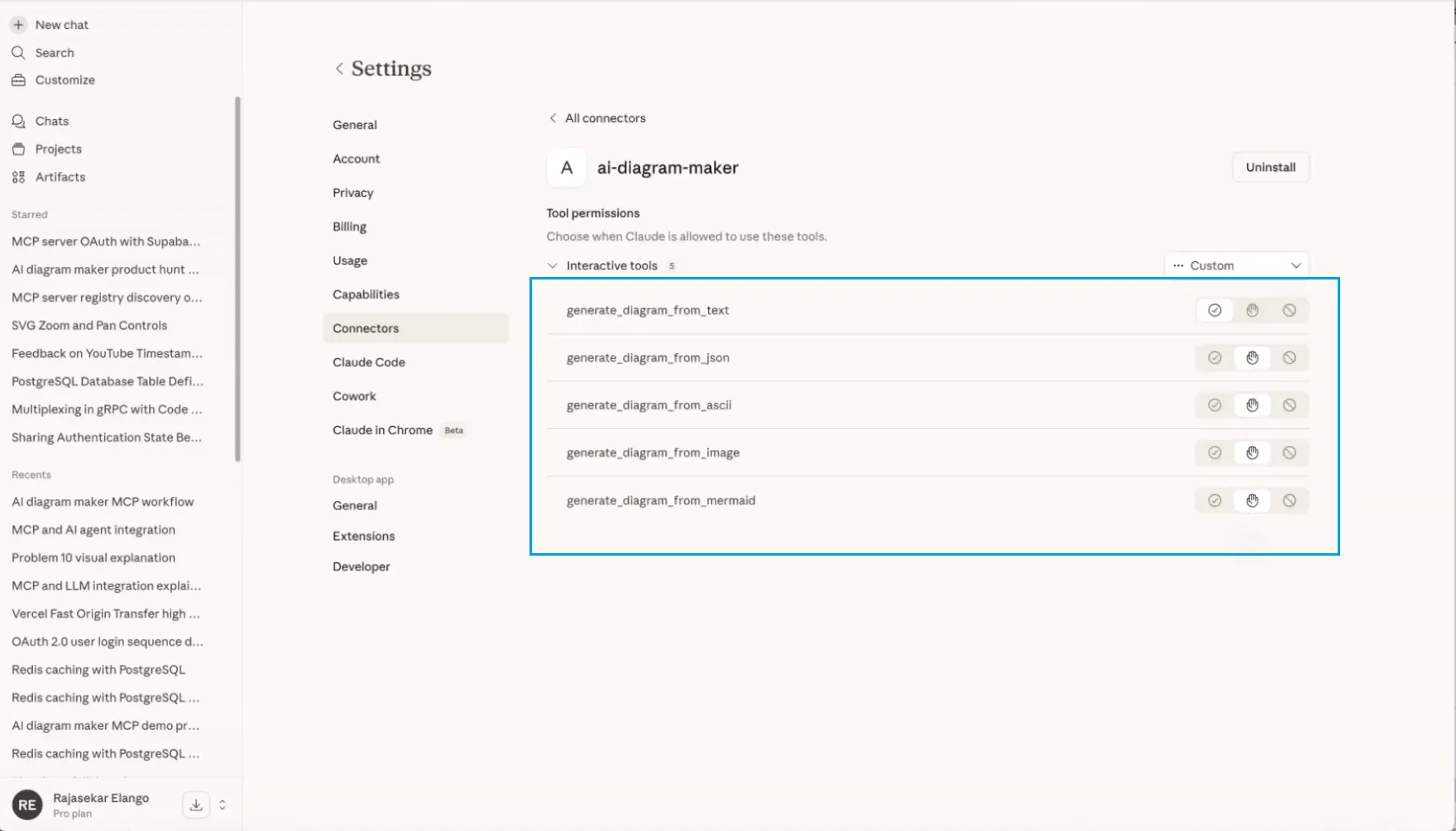Click the ai-diagram-maker connector logo
1456x831 pixels.
(566, 167)
